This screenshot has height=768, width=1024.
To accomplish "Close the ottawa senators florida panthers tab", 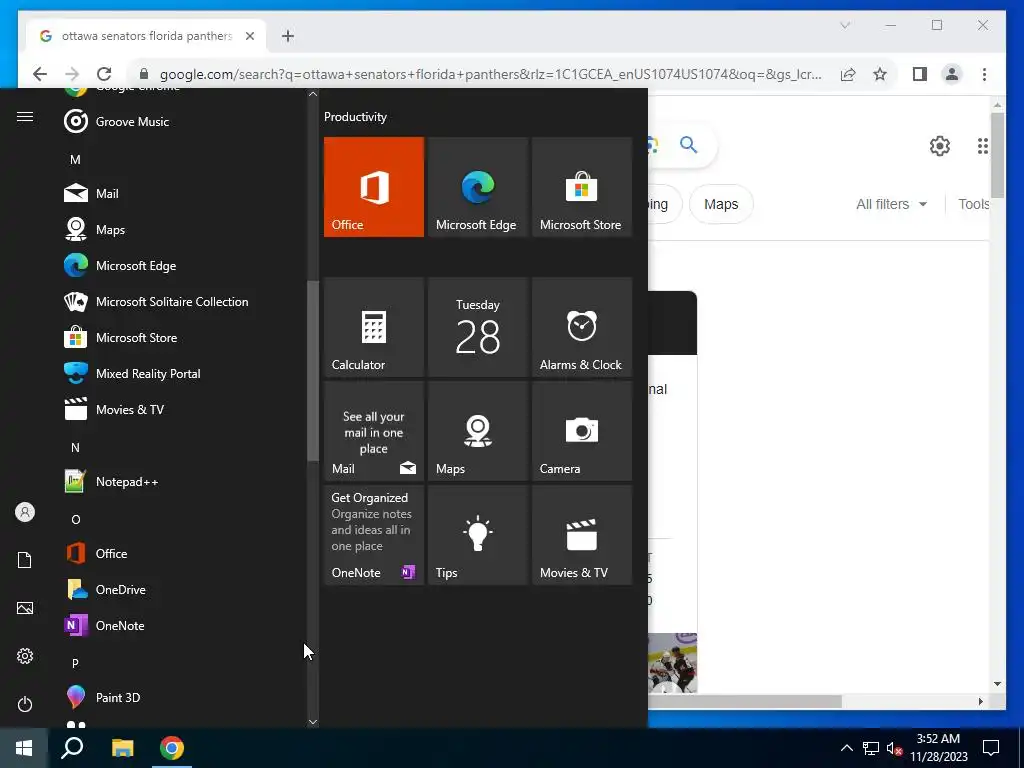I will 249,36.
